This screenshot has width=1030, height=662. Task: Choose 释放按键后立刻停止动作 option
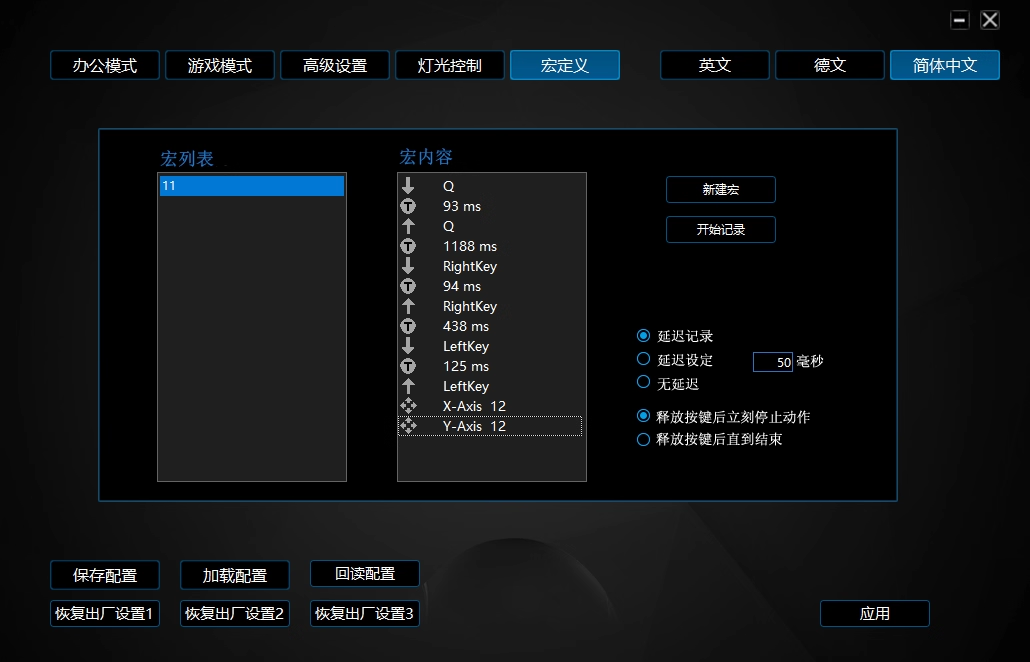(643, 416)
